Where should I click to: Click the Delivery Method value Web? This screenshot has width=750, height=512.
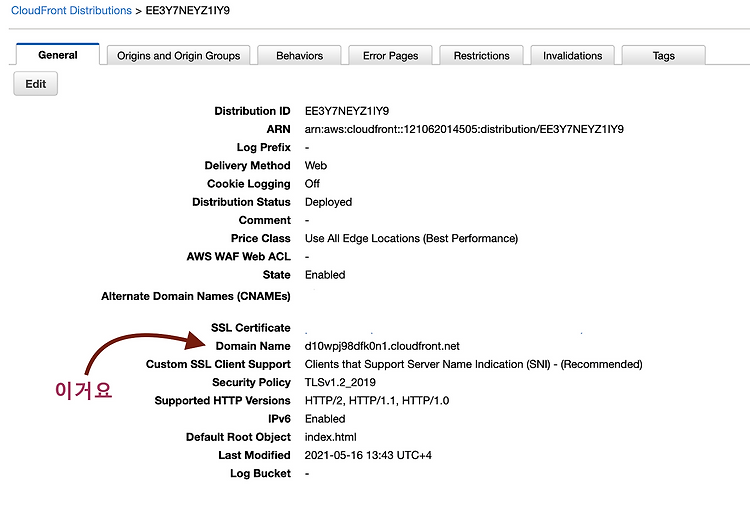tap(316, 166)
